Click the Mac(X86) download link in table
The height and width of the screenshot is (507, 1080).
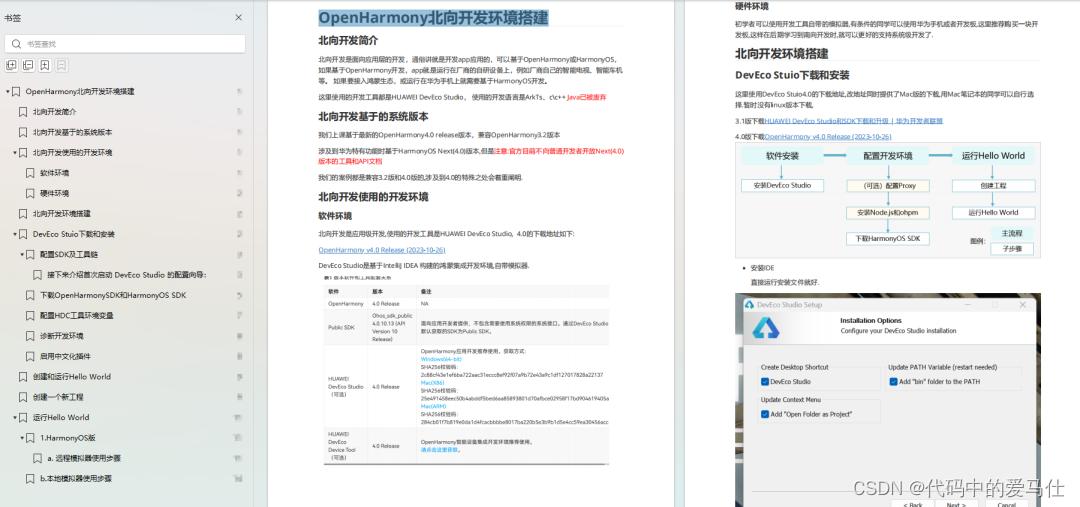(x=433, y=382)
